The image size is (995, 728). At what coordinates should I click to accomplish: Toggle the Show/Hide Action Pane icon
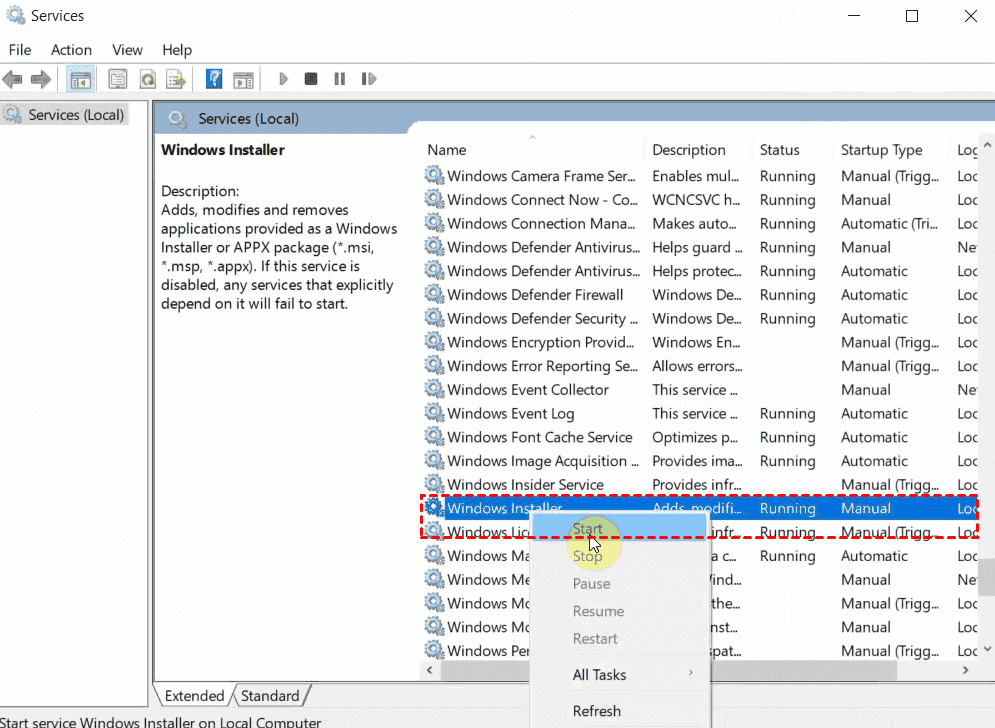(x=244, y=79)
